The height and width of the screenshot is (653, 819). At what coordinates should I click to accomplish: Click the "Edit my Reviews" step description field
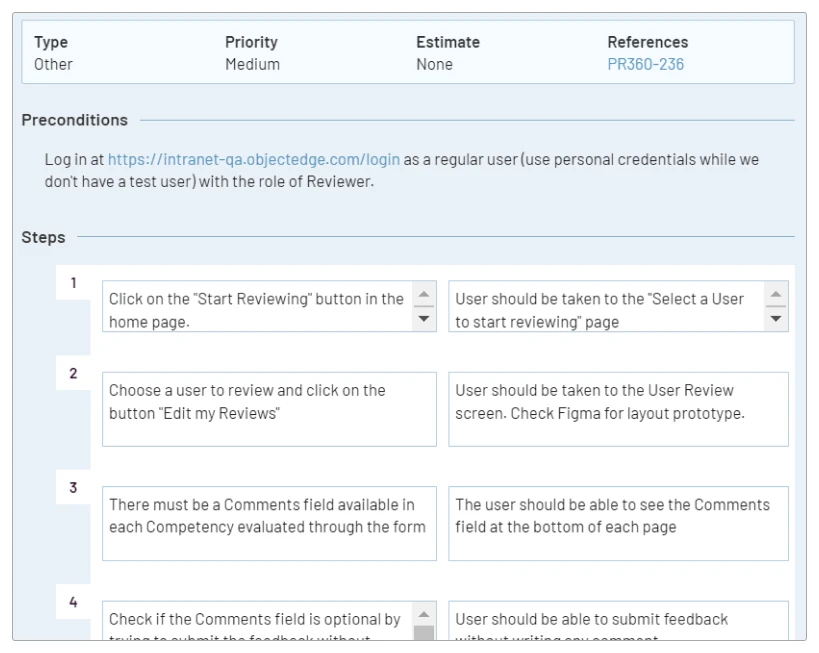[x=269, y=408]
